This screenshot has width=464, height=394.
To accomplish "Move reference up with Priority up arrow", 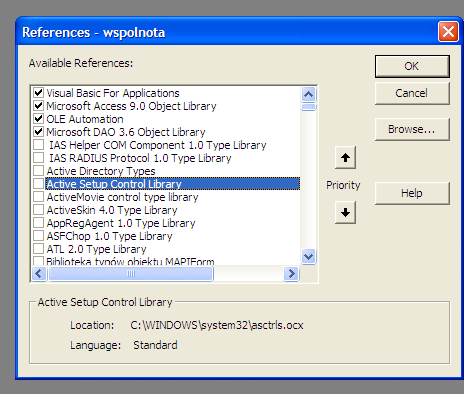I will point(345,157).
